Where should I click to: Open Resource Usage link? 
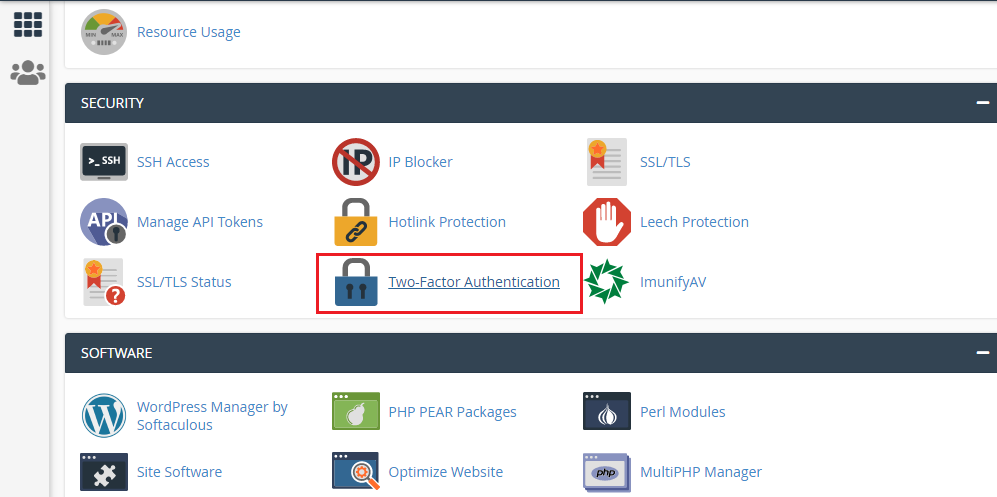tap(189, 32)
